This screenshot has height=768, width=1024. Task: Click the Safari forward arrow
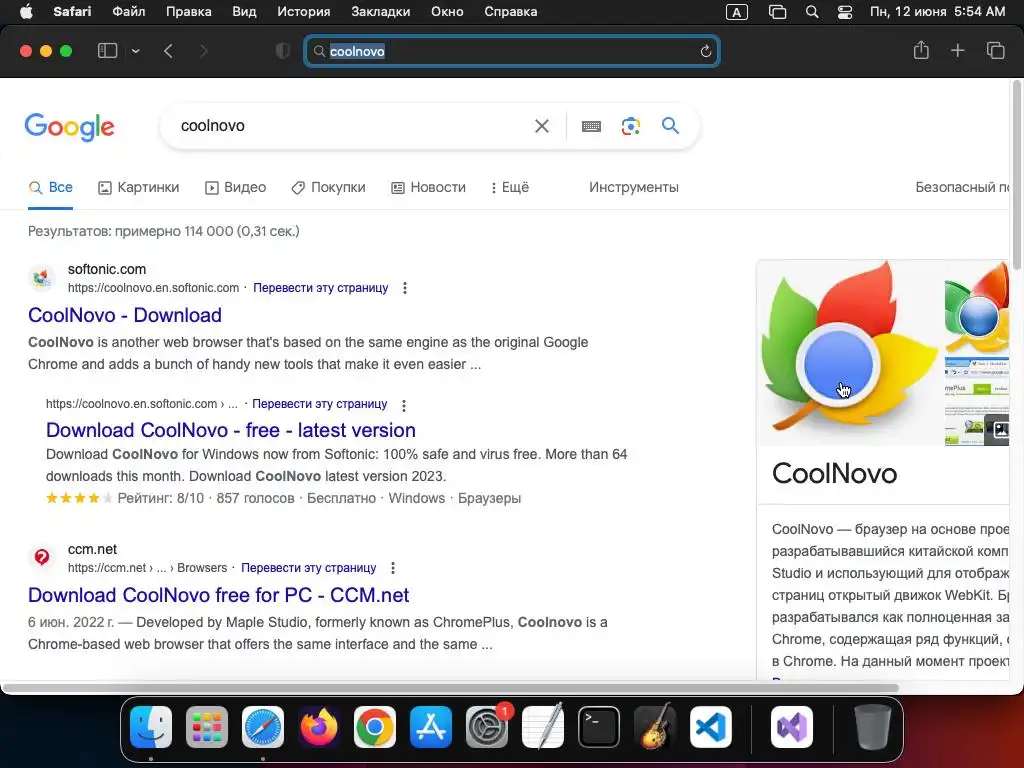coord(203,51)
